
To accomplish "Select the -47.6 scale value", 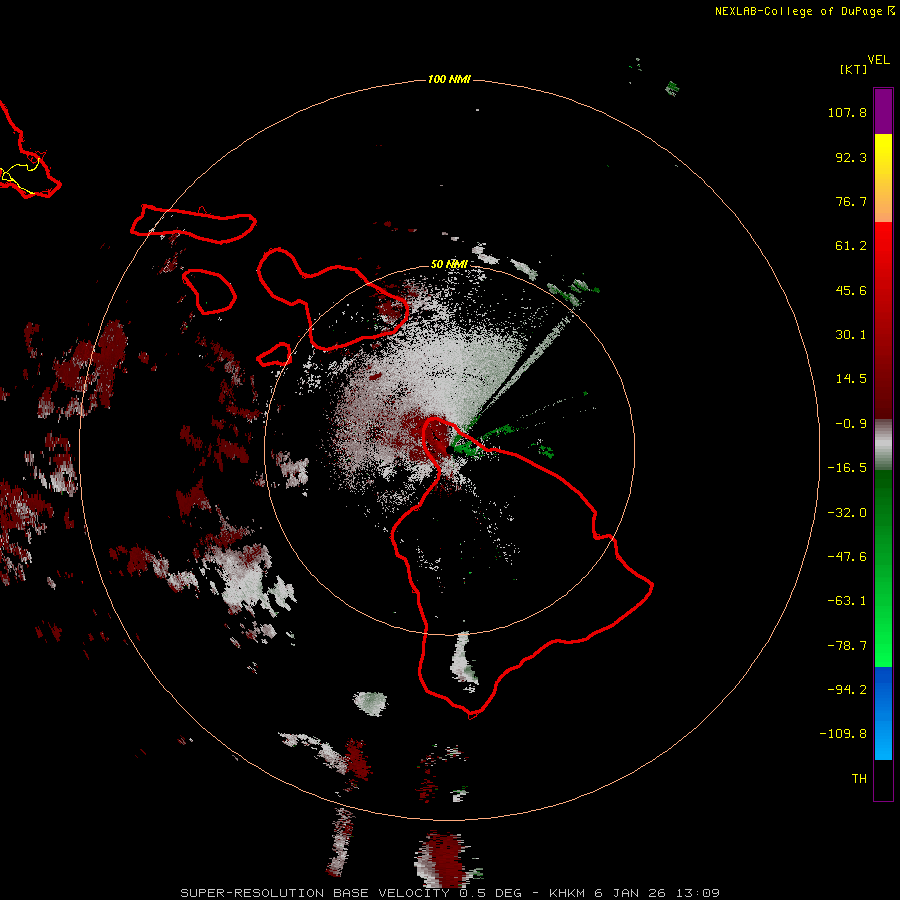I will (847, 557).
